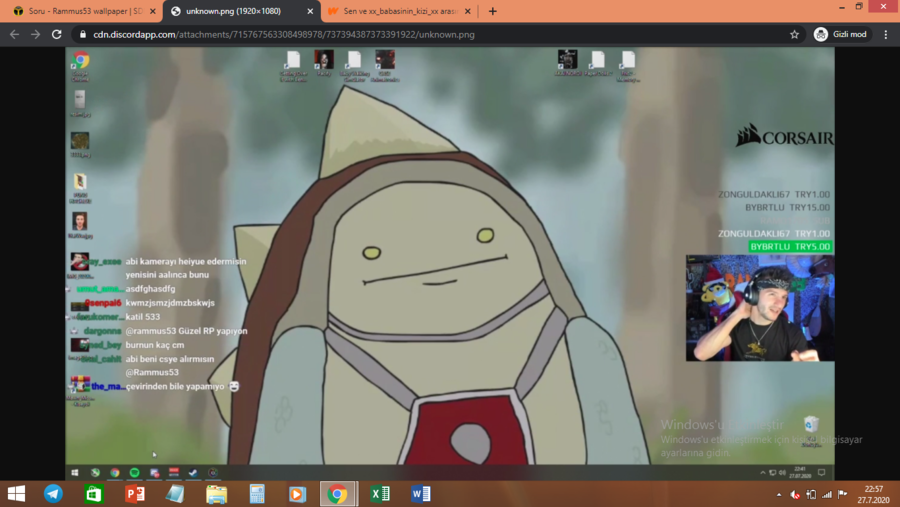Launch Telegram from the taskbar
Image resolution: width=900 pixels, height=507 pixels.
coord(53,494)
